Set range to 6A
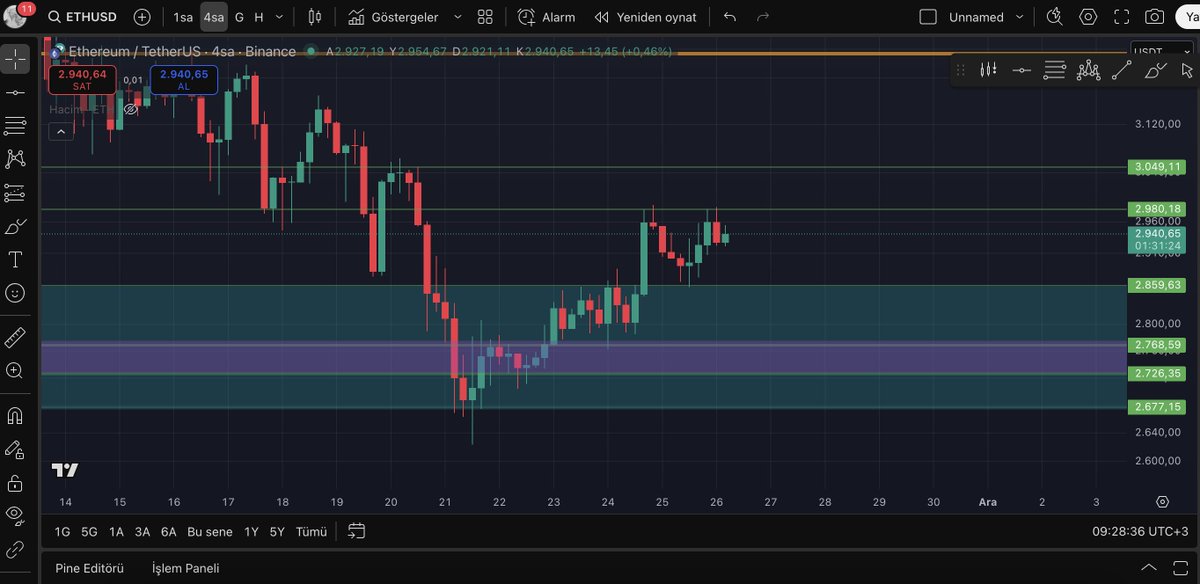The height and width of the screenshot is (584, 1200). tap(168, 532)
